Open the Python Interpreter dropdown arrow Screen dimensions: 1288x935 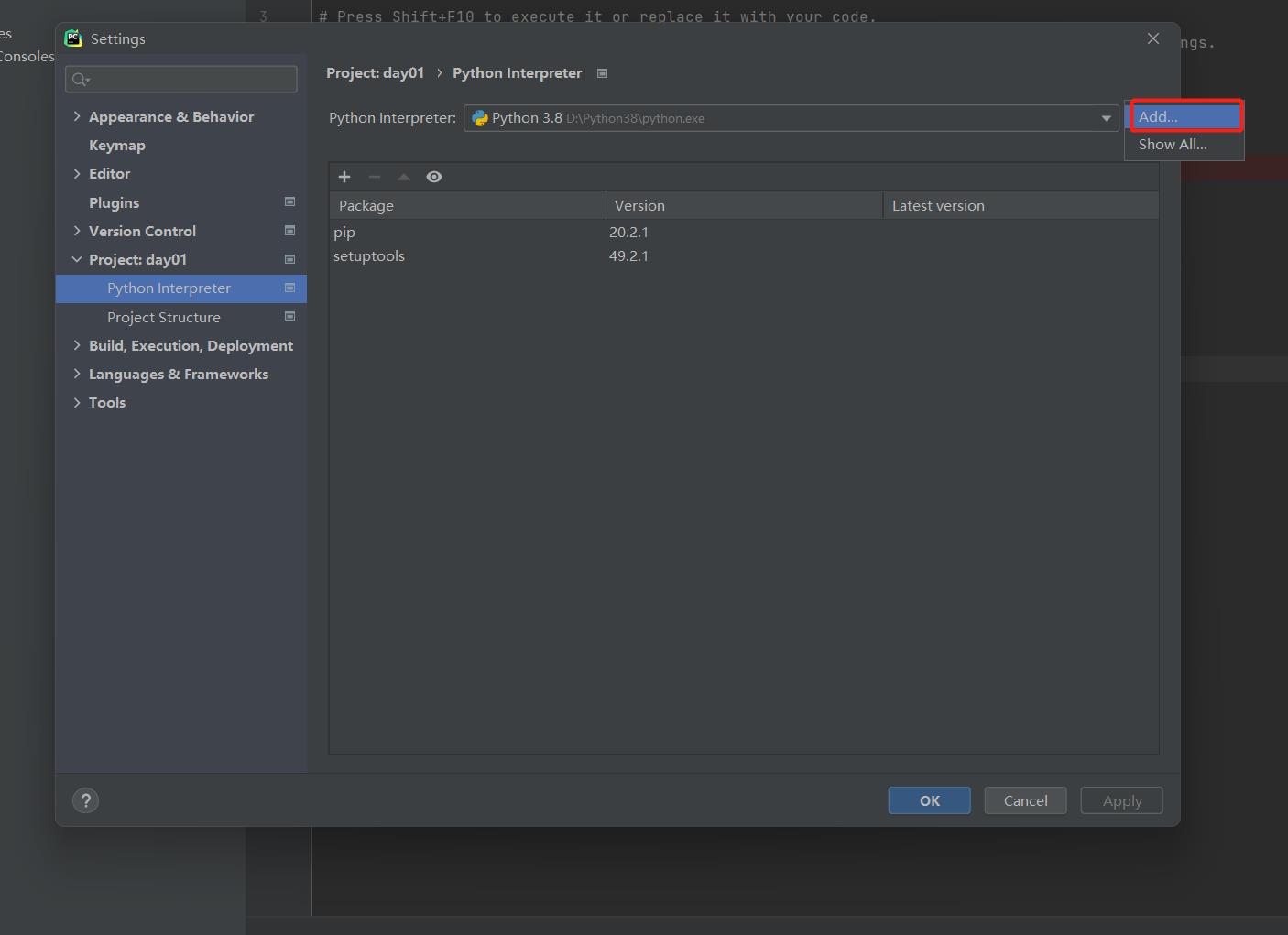[x=1106, y=118]
